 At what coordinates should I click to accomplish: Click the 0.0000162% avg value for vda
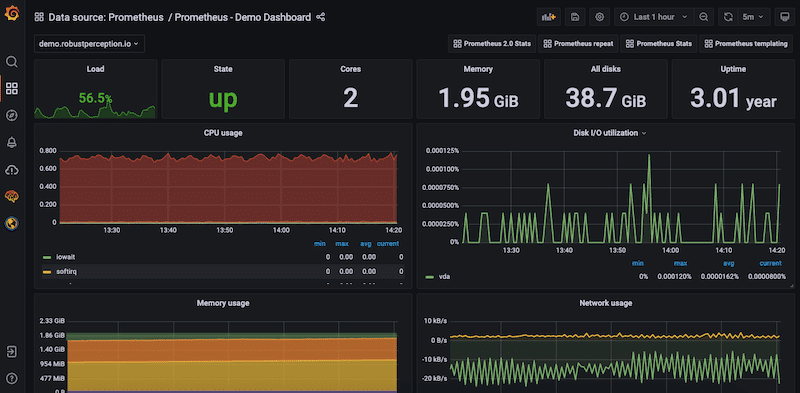click(x=719, y=277)
